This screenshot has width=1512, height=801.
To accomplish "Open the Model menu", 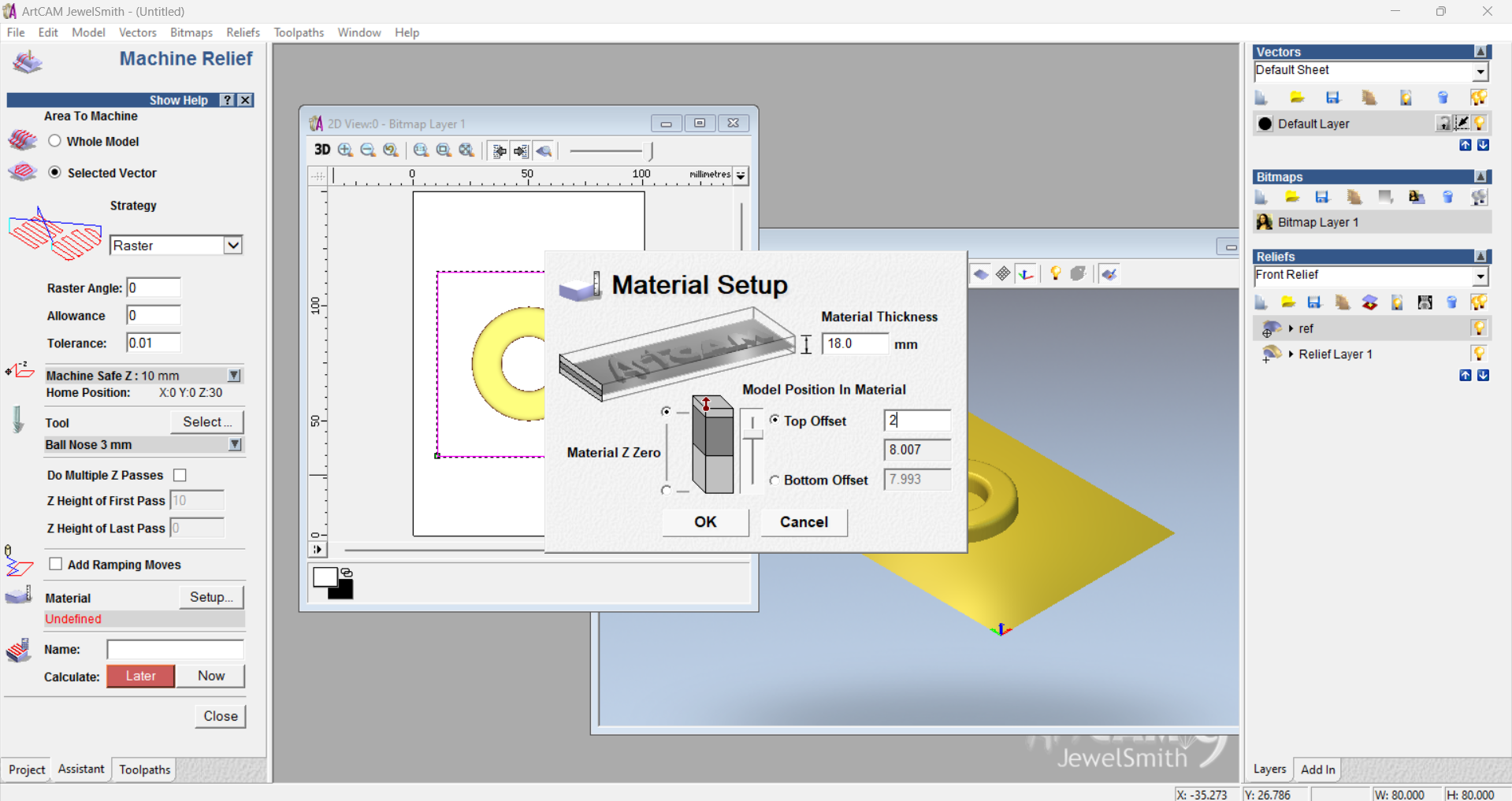I will (88, 32).
